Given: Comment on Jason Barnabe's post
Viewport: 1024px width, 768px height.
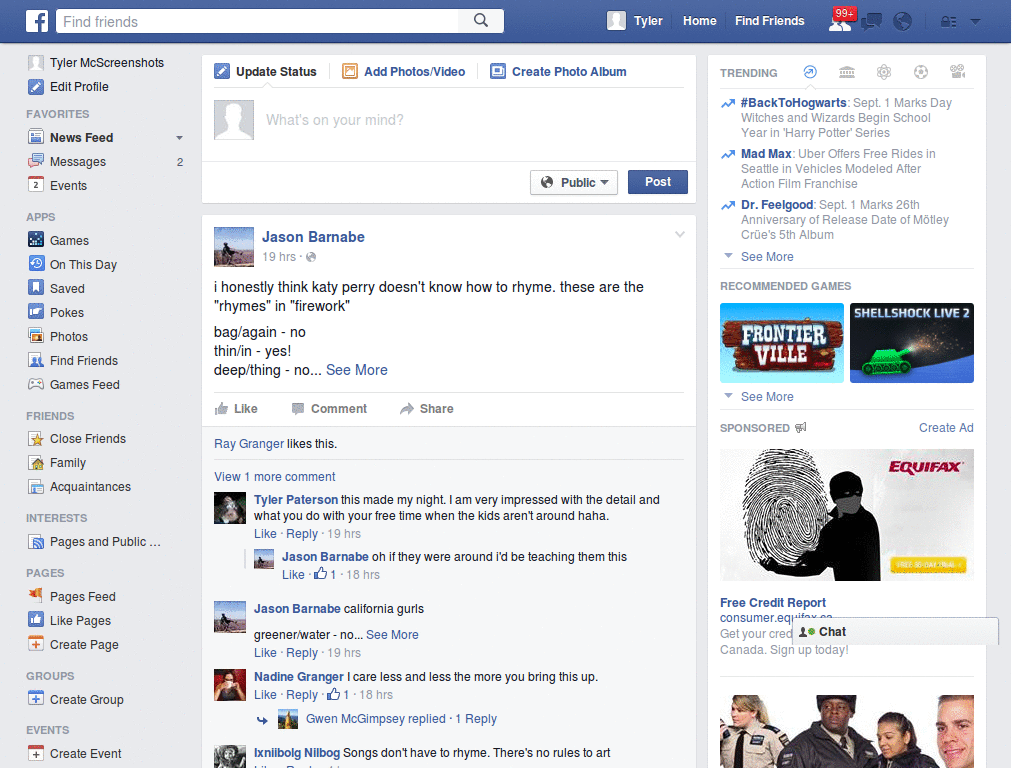Looking at the screenshot, I should coord(330,409).
